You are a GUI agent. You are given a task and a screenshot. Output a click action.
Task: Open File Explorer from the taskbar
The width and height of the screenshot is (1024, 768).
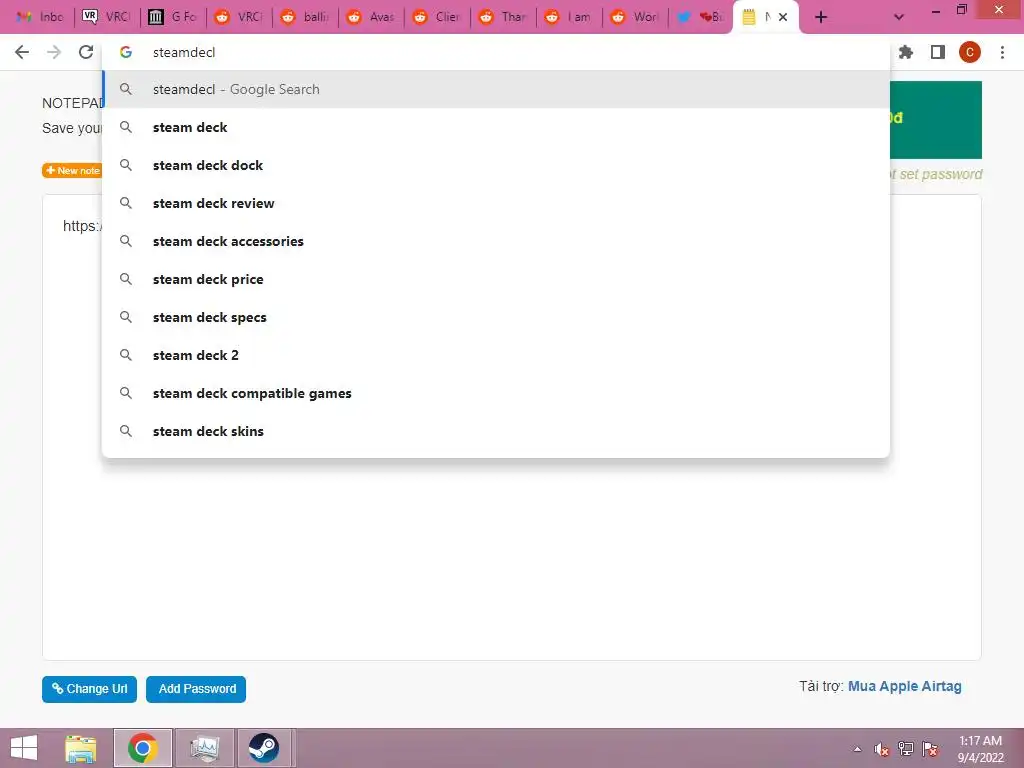point(81,748)
